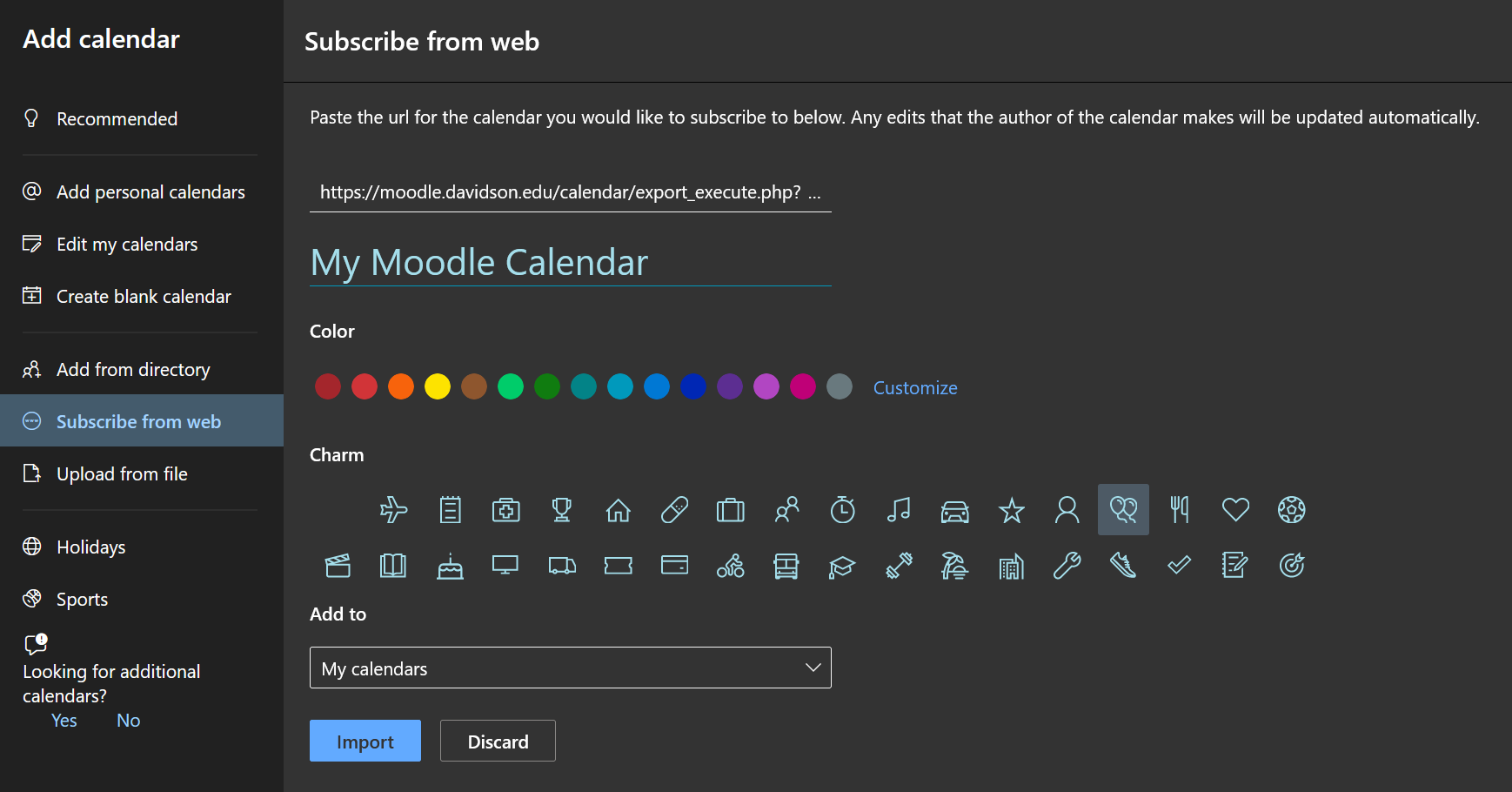Choose the trophy charm icon

562,509
